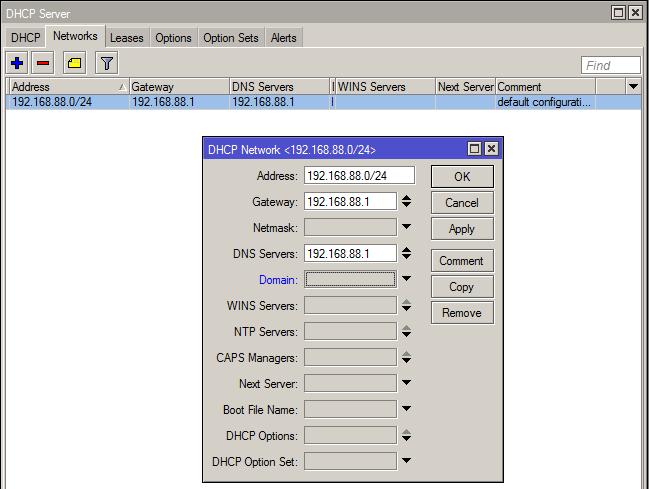
Task: Expand the DHCP Options field arrows
Action: pyautogui.click(x=406, y=436)
